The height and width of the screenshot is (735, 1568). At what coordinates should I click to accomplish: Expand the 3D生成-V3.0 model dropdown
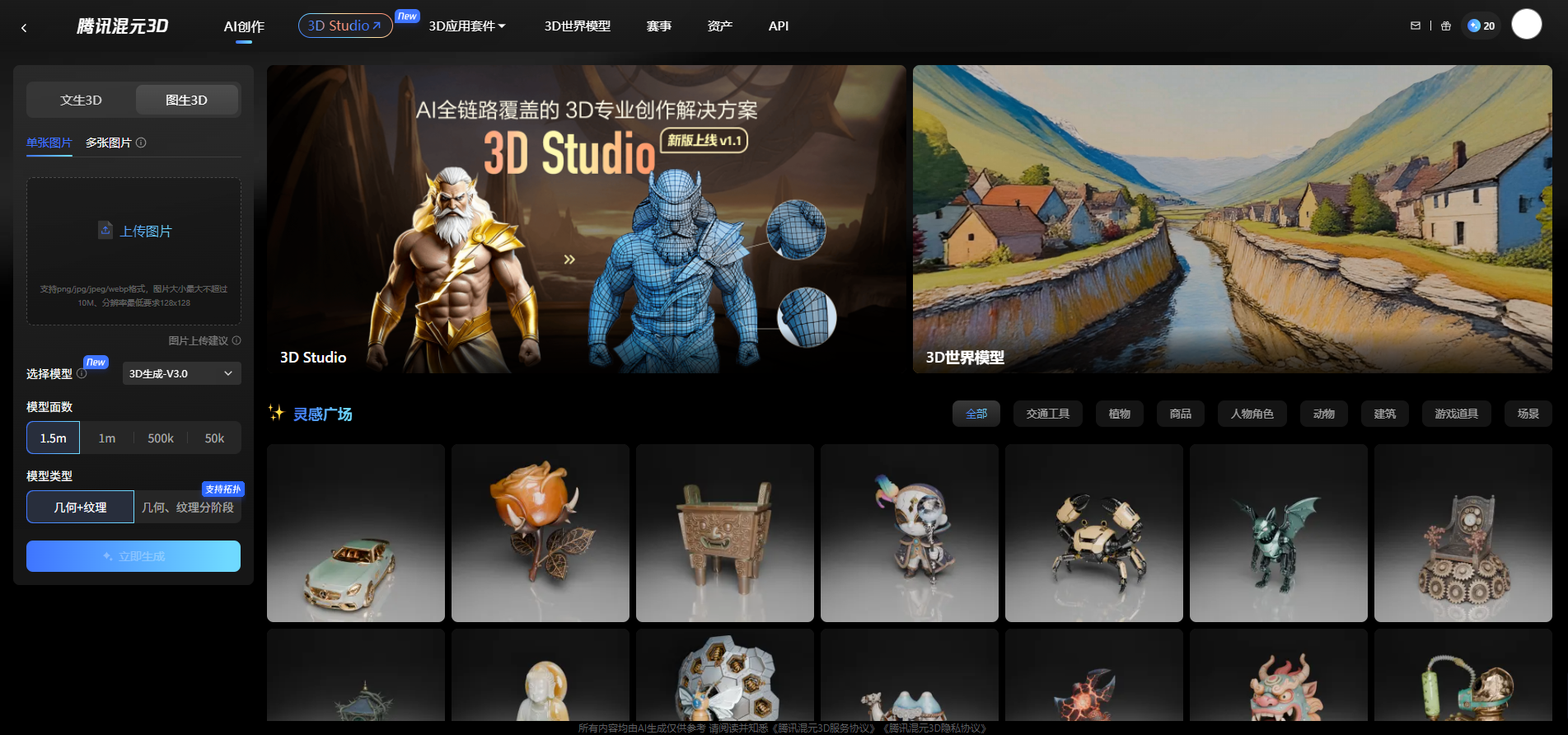[x=181, y=373]
